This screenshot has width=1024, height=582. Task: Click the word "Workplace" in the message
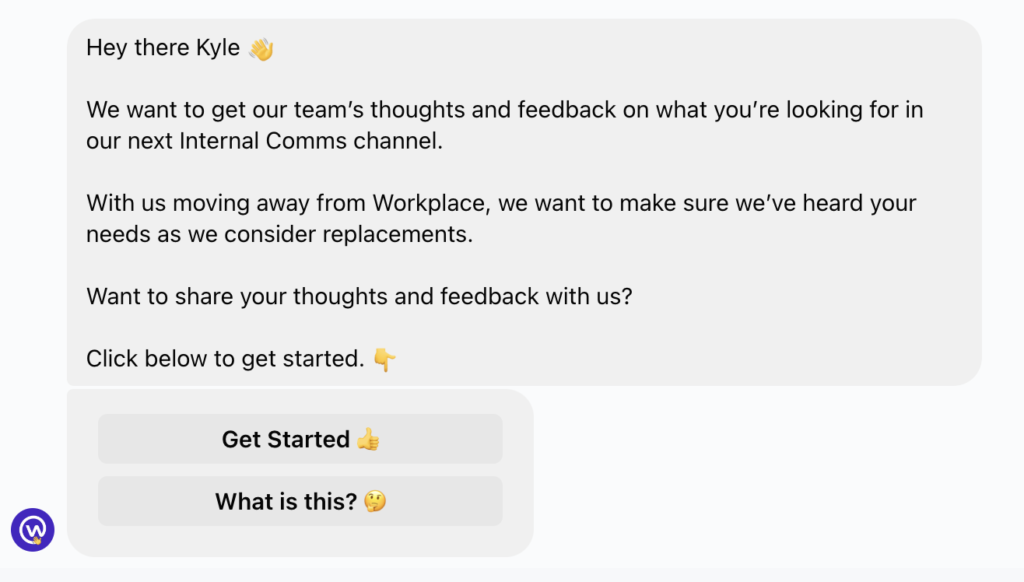pyautogui.click(x=428, y=203)
